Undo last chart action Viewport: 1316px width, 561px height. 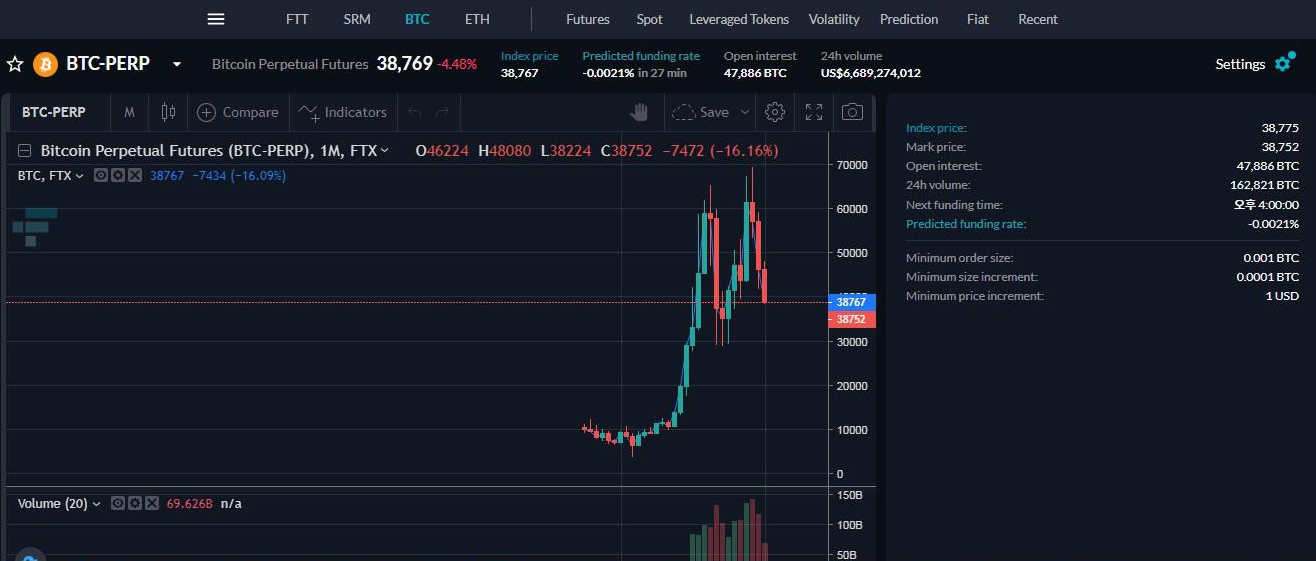pos(414,112)
